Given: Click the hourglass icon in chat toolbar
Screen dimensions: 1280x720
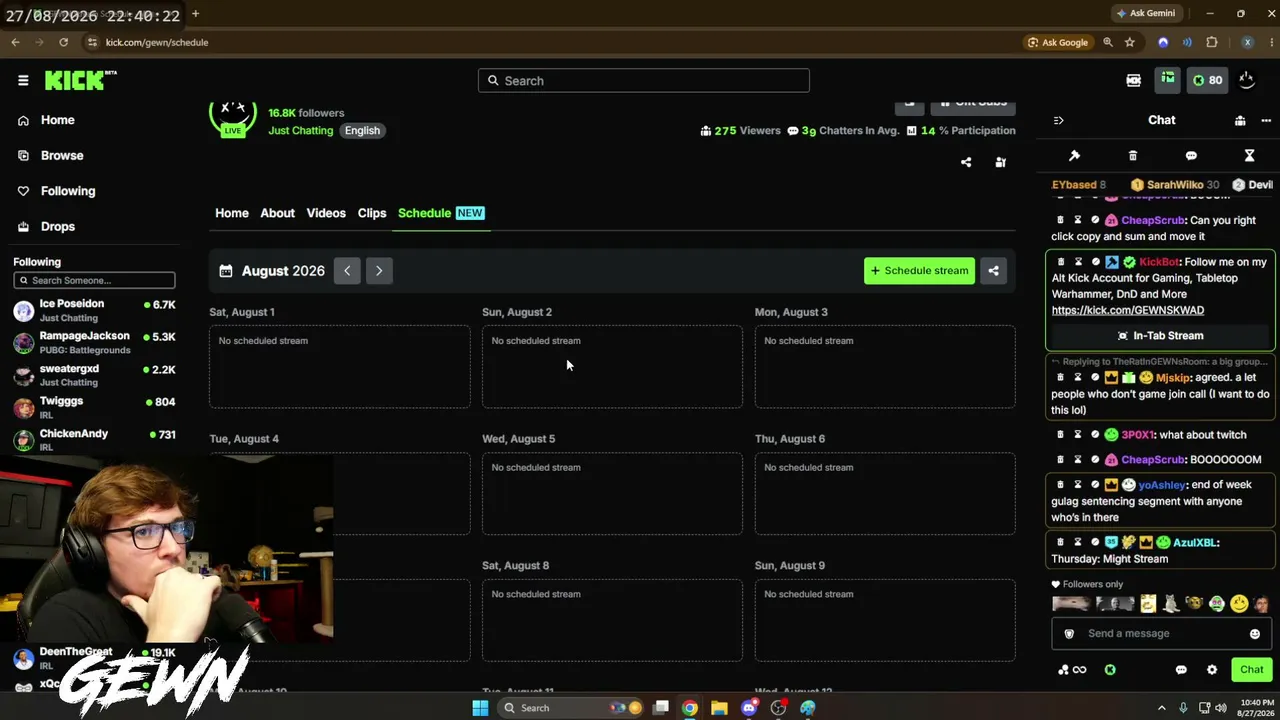Looking at the screenshot, I should click(1249, 156).
